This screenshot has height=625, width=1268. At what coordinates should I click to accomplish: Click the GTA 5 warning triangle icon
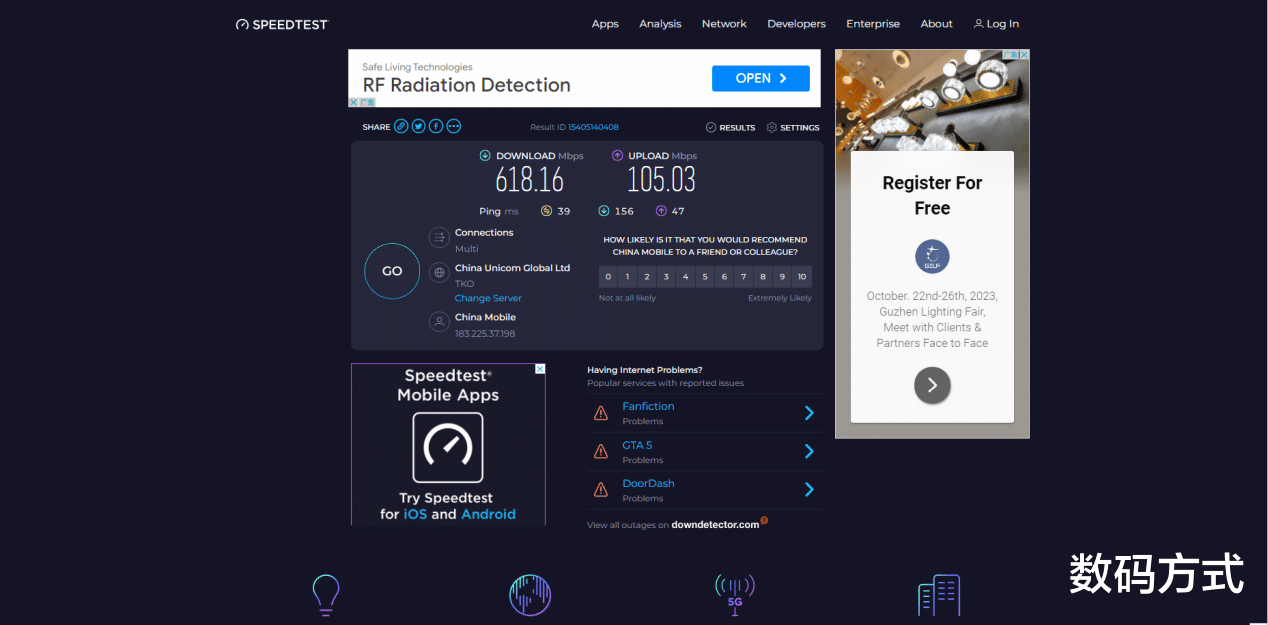click(601, 451)
